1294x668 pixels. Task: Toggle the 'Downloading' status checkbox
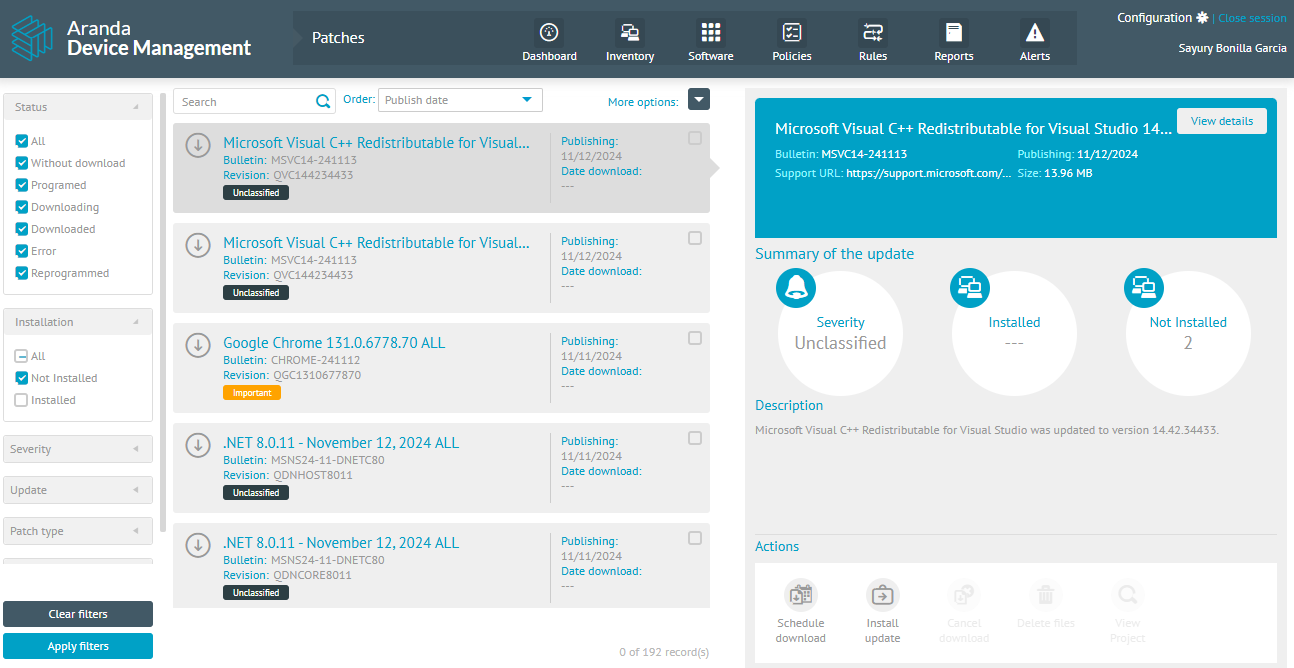coord(22,207)
